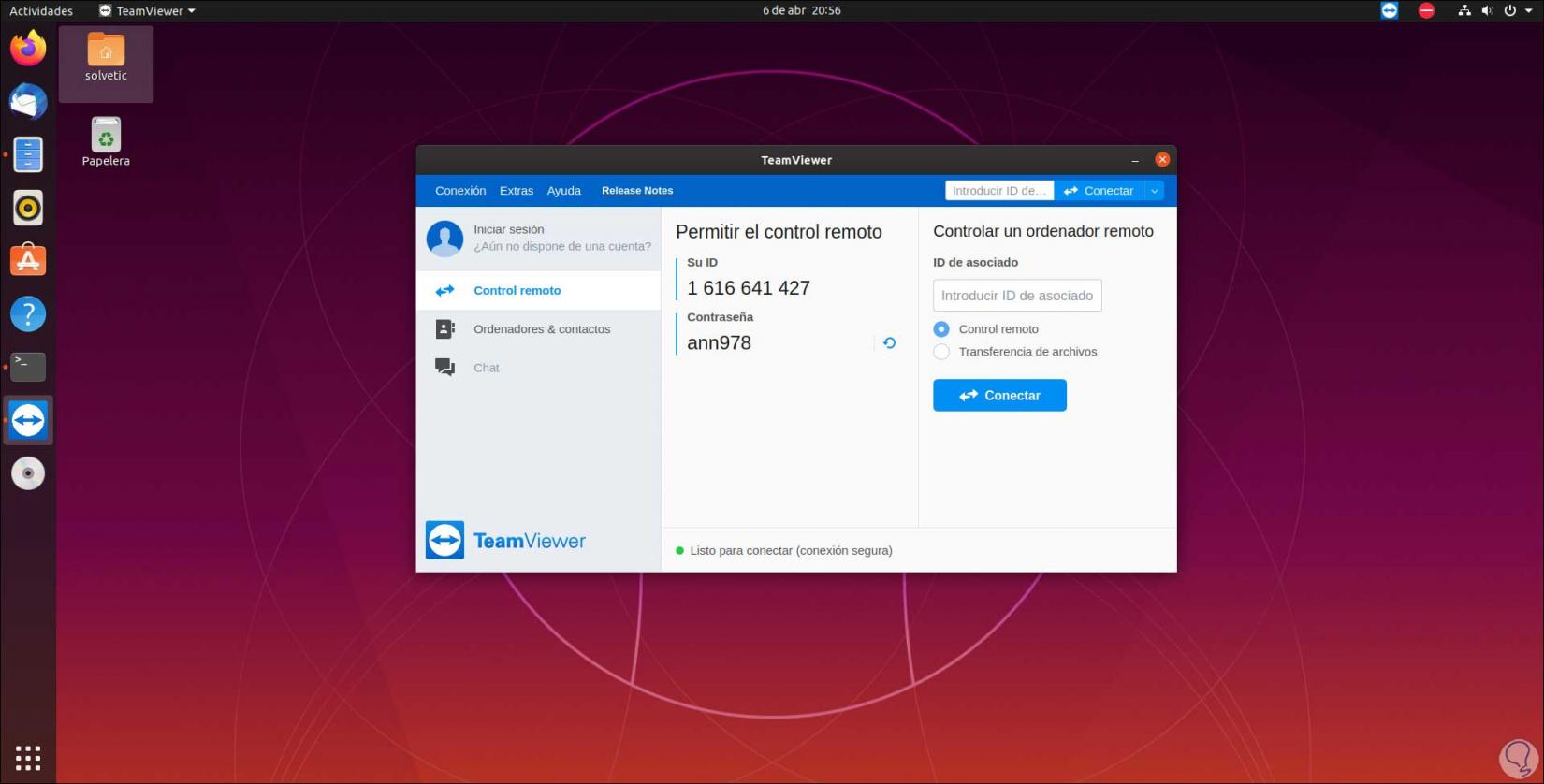Open the disc drive icon in the dock
Screen dimensions: 1544x784
point(28,473)
